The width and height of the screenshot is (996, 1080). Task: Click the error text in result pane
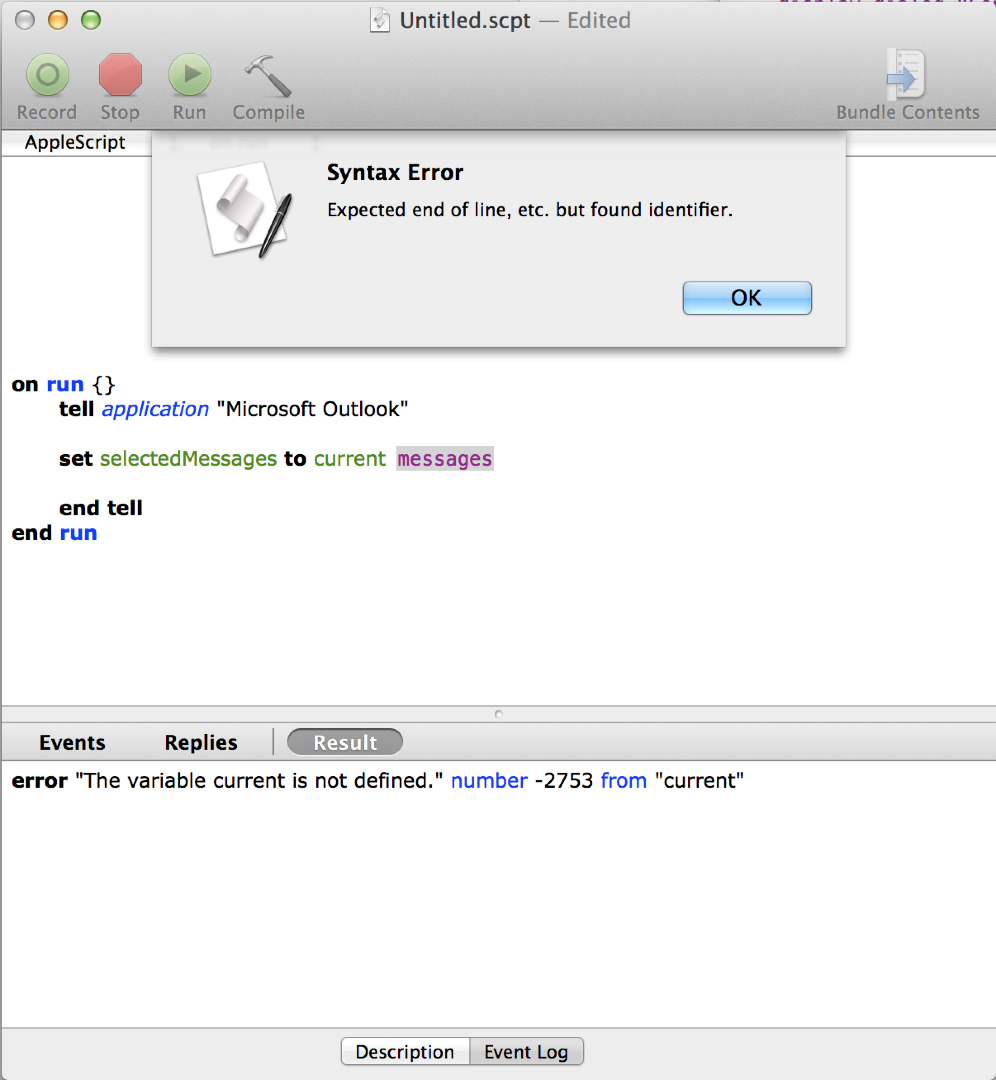pyautogui.click(x=377, y=781)
